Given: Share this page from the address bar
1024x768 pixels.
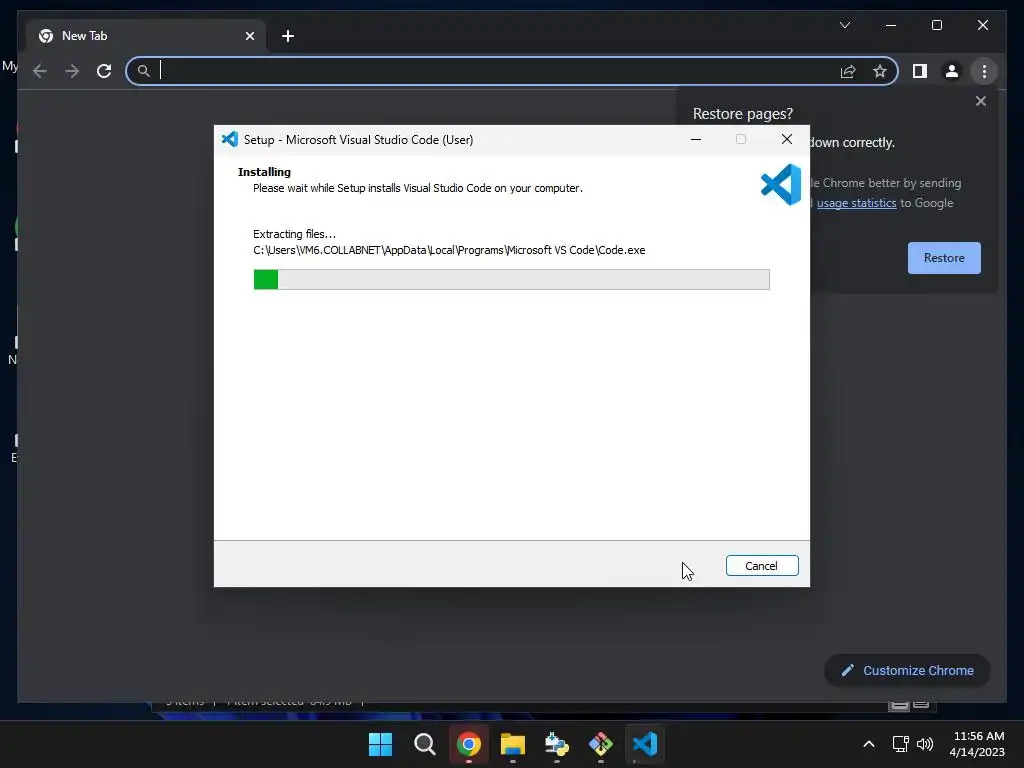Looking at the screenshot, I should pyautogui.click(x=848, y=71).
